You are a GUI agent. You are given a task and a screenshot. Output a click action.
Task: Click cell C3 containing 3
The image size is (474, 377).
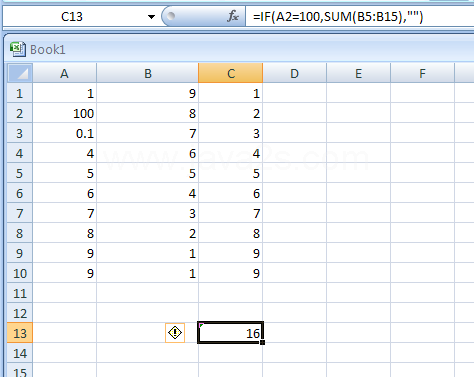231,133
